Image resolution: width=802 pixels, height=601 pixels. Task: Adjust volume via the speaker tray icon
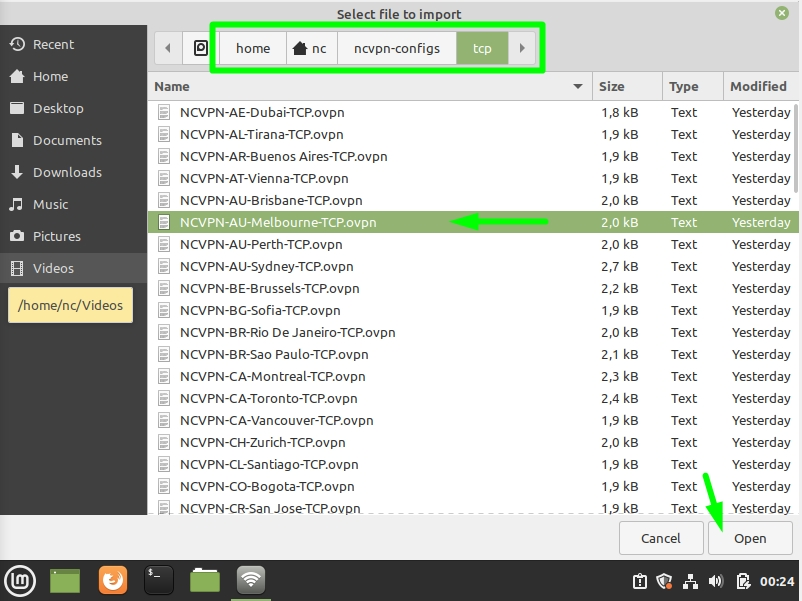click(x=716, y=580)
